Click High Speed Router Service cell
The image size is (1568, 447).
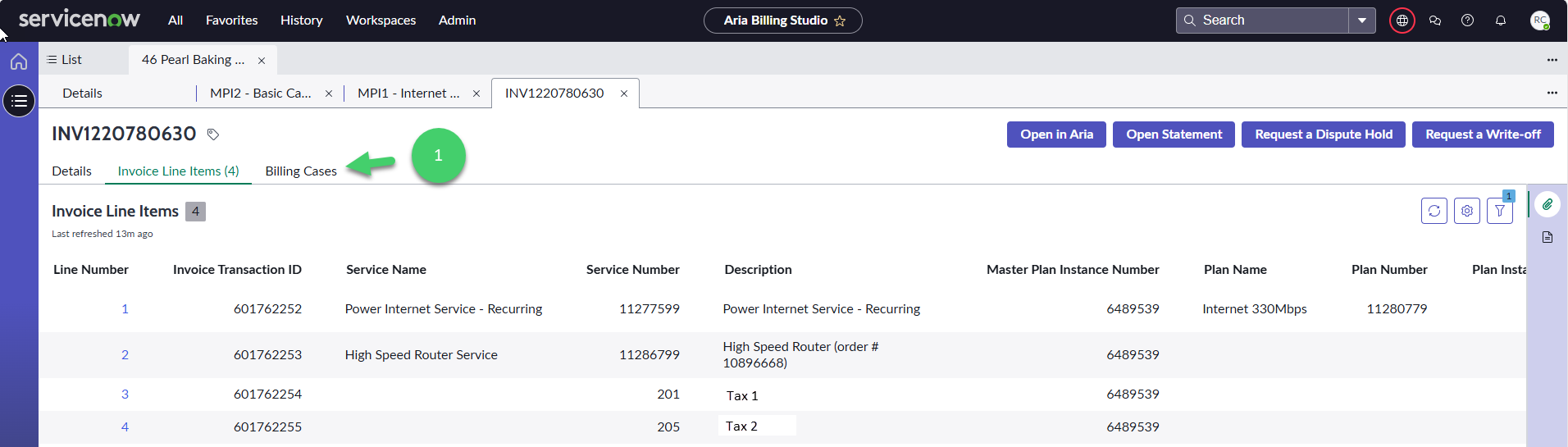point(422,355)
